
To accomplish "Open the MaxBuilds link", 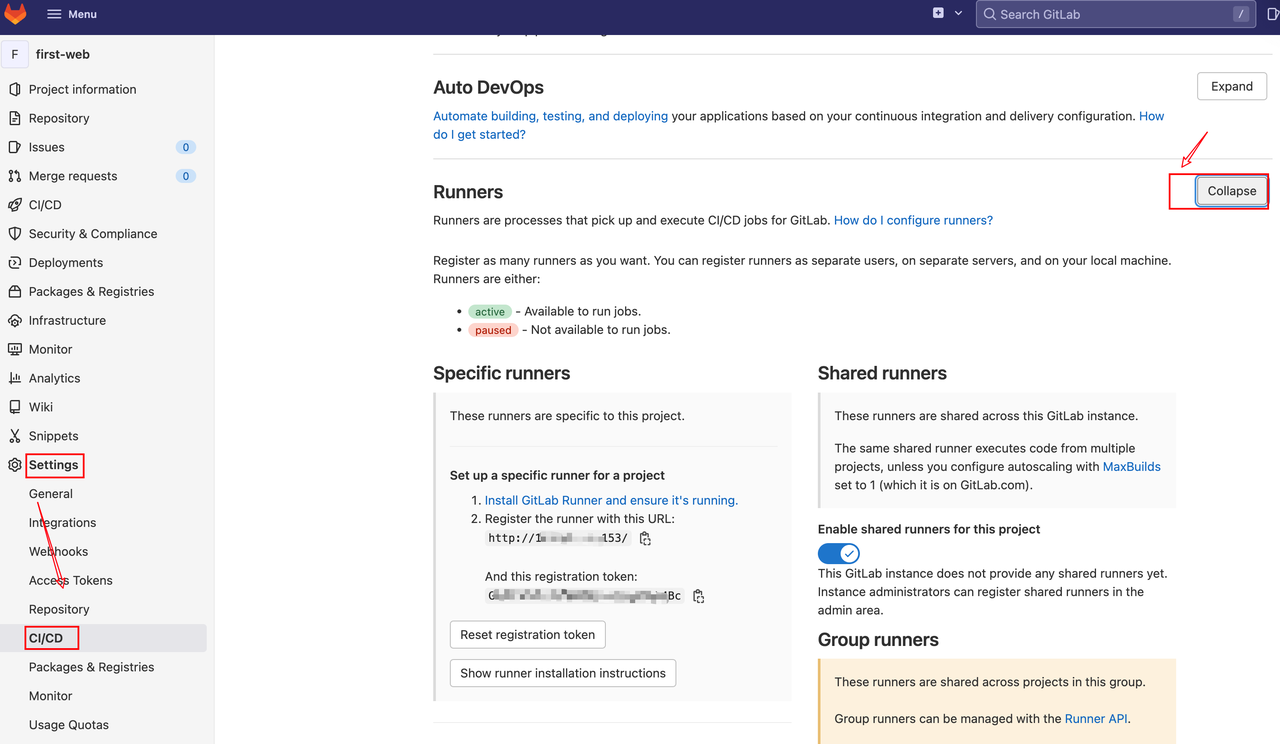I will [1132, 467].
